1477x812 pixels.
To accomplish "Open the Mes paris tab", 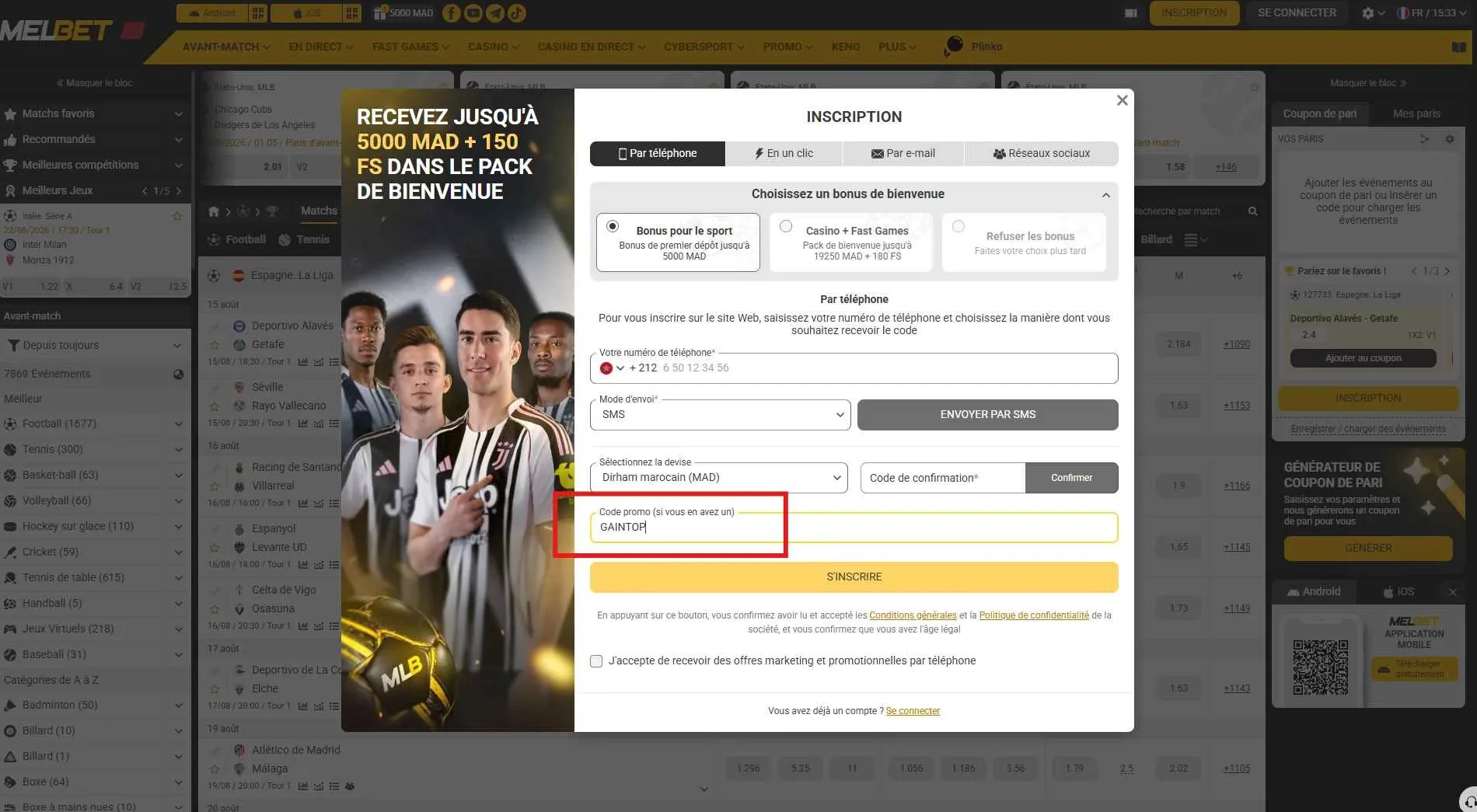I will pos(1416,113).
